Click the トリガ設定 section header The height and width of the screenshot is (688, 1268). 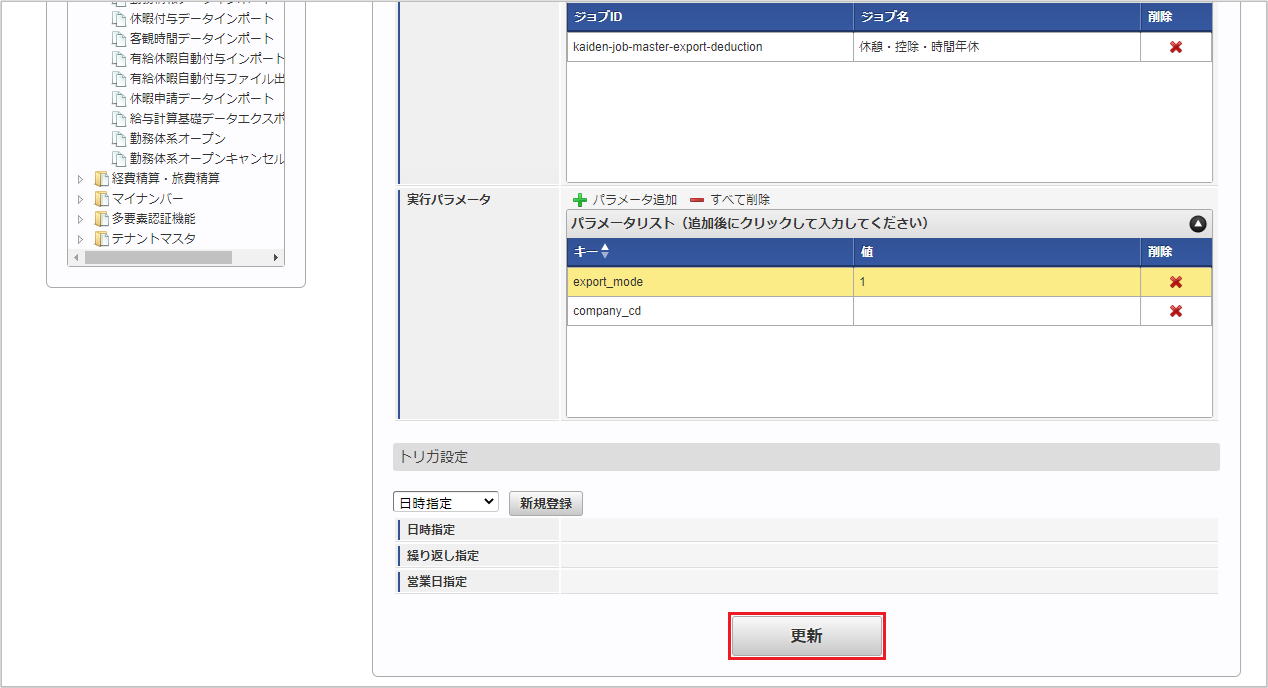tap(806, 457)
